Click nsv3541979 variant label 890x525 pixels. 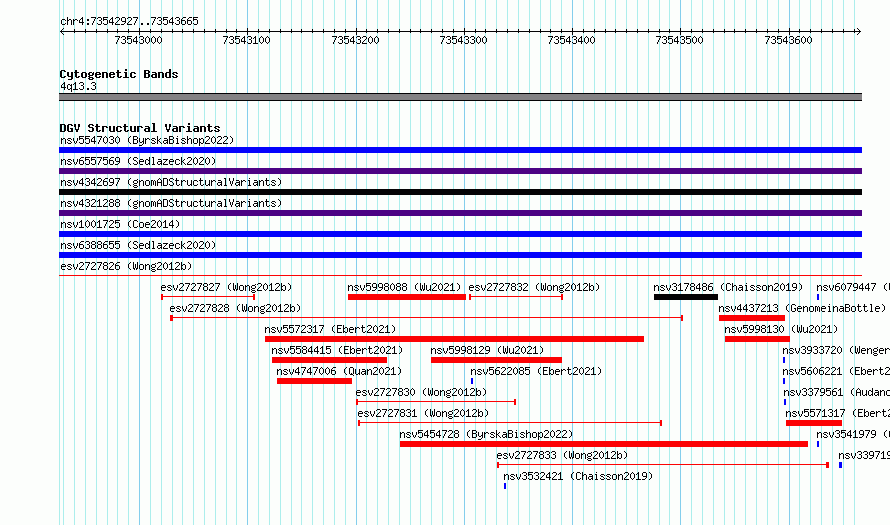coord(853,434)
